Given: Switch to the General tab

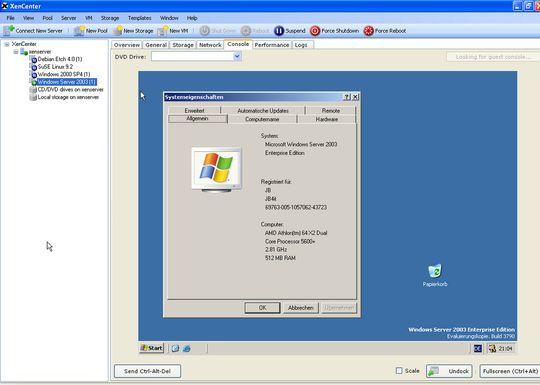Looking at the screenshot, I should (156, 45).
